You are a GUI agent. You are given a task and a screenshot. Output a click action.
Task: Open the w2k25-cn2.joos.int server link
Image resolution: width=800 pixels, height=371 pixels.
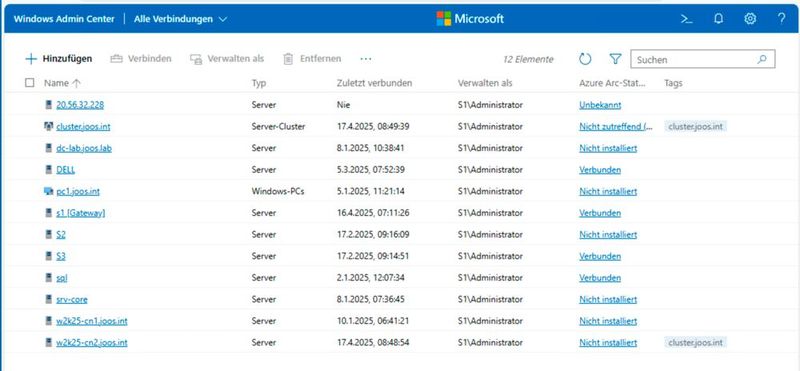point(92,342)
